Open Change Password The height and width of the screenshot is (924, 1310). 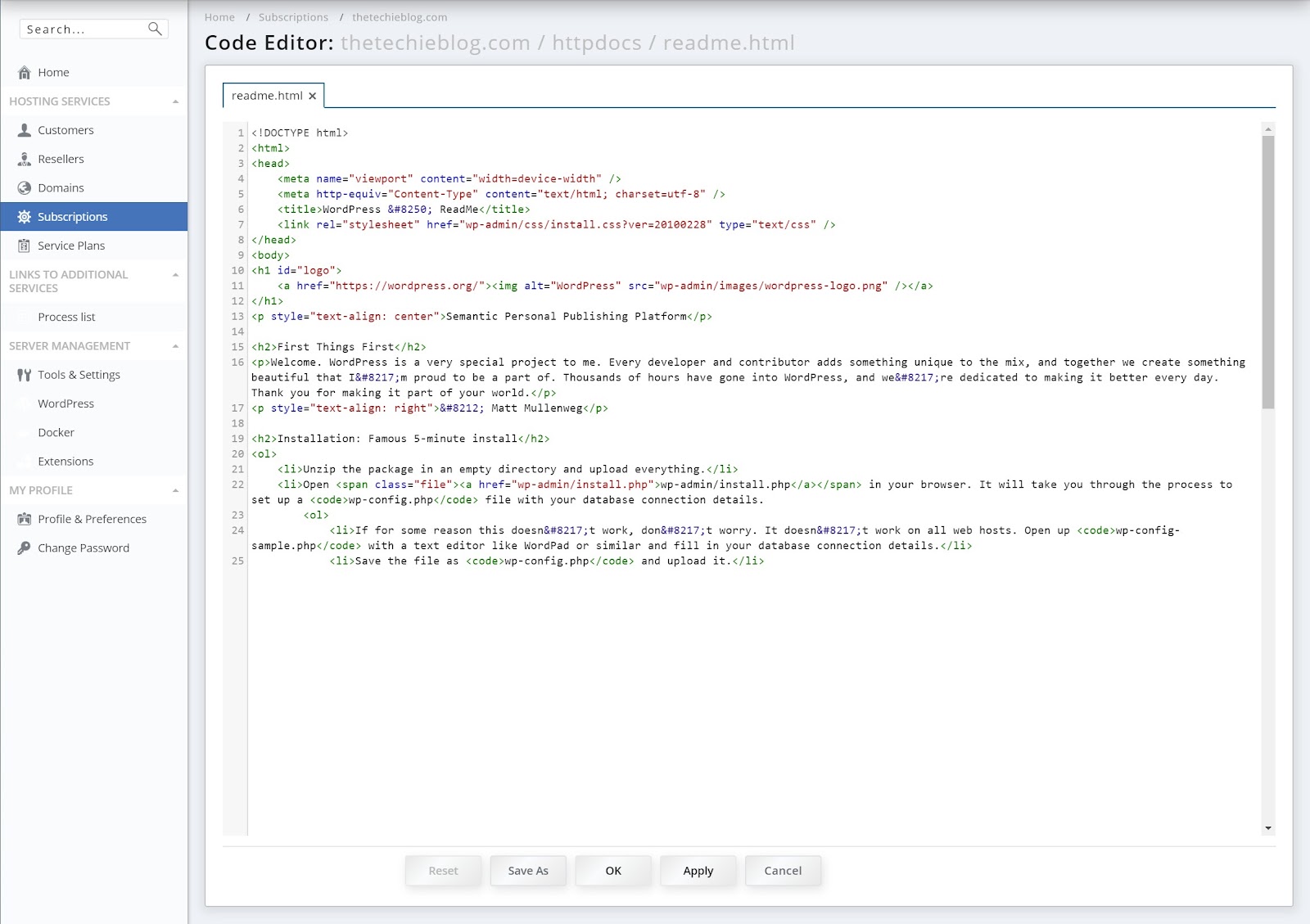(93, 548)
